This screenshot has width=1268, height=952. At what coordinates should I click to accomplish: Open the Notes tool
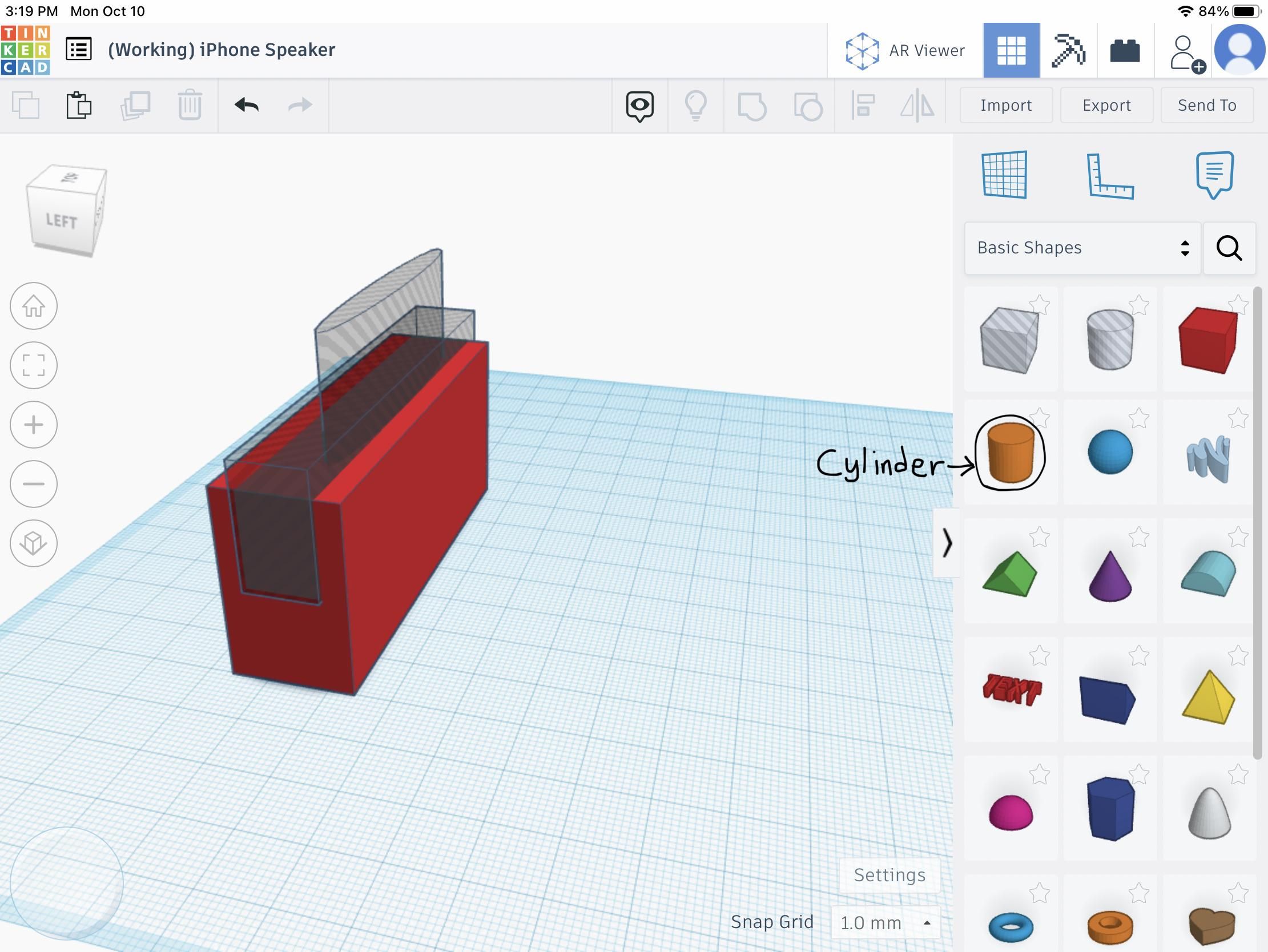point(1215,175)
